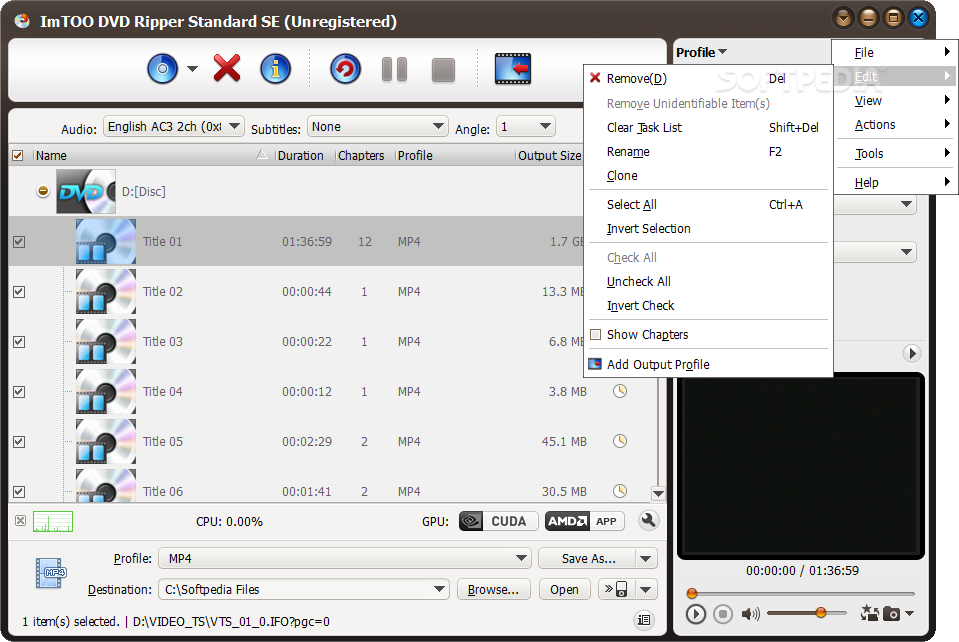Start ripping with the Convert icon

click(x=346, y=68)
